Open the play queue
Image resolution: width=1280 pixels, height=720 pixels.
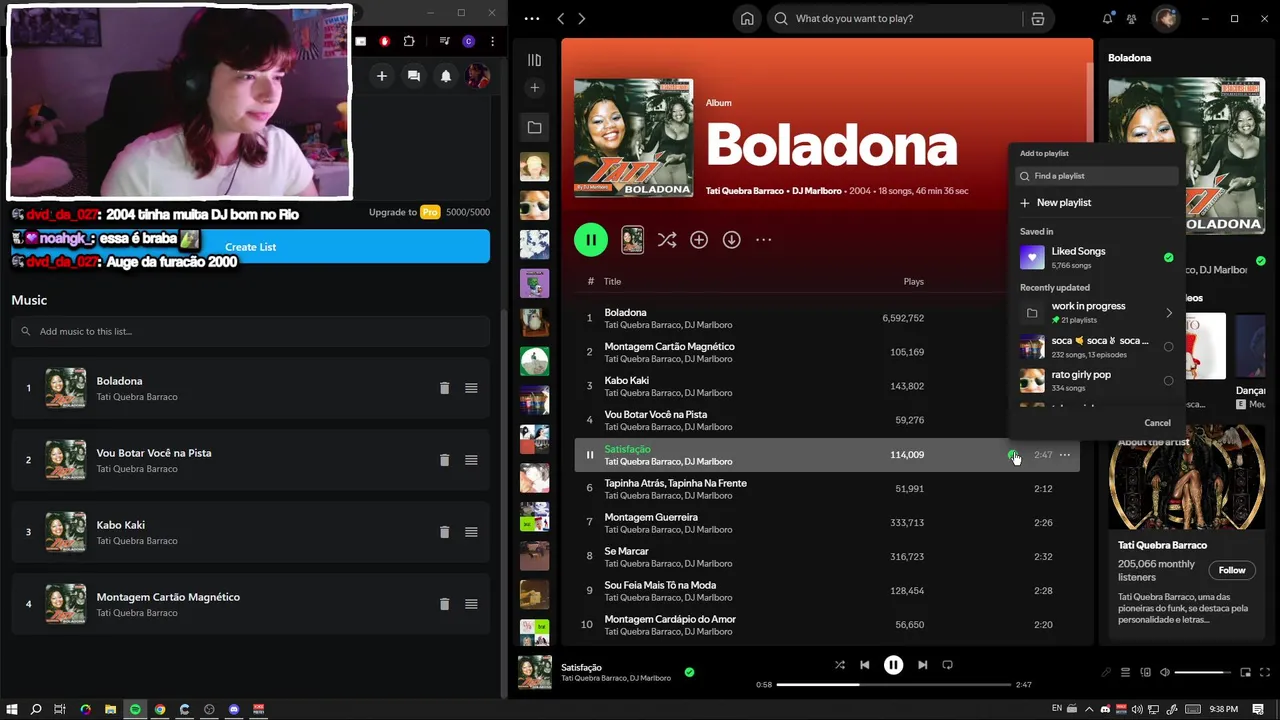[x=1125, y=673]
